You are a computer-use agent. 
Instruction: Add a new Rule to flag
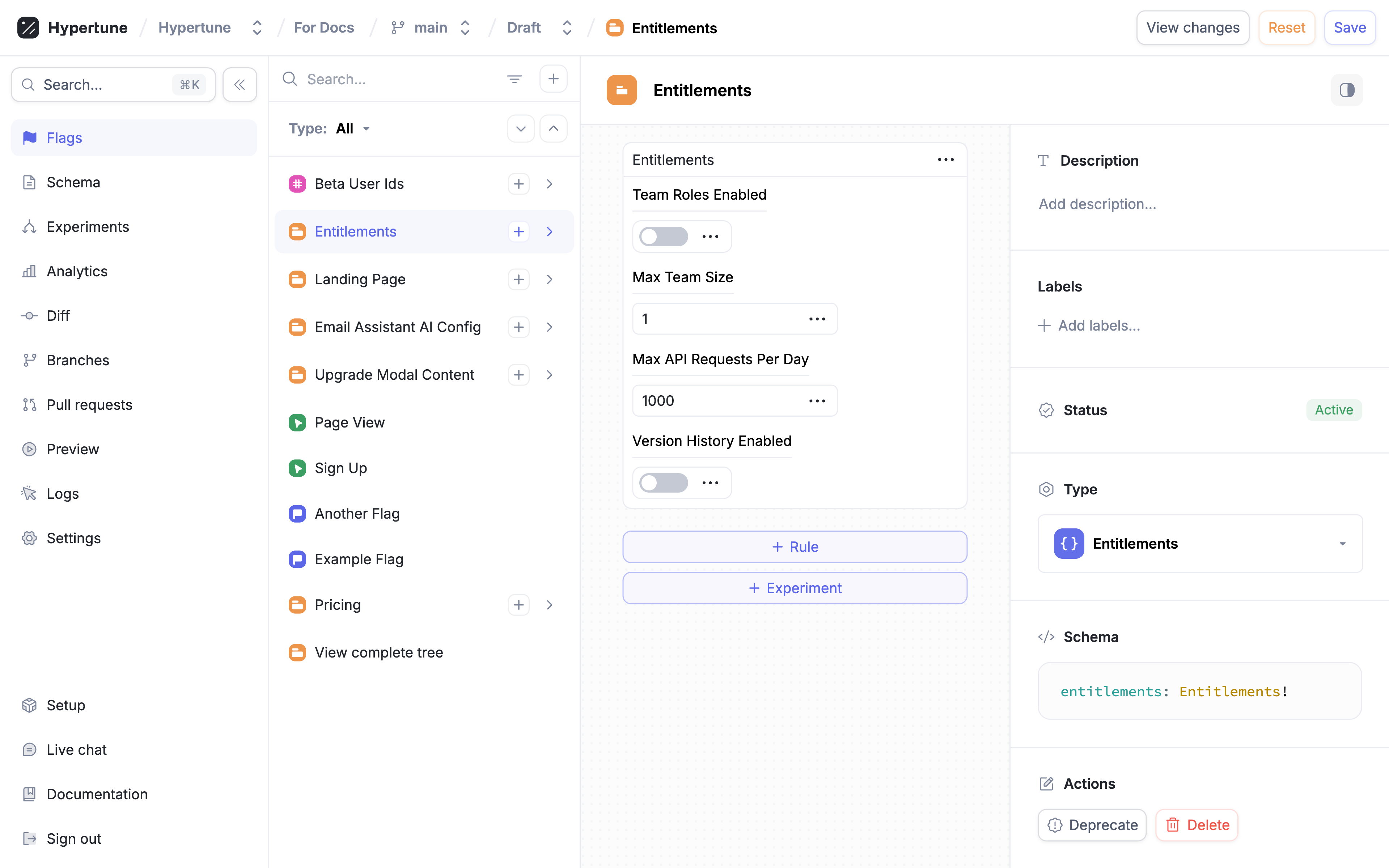(795, 547)
